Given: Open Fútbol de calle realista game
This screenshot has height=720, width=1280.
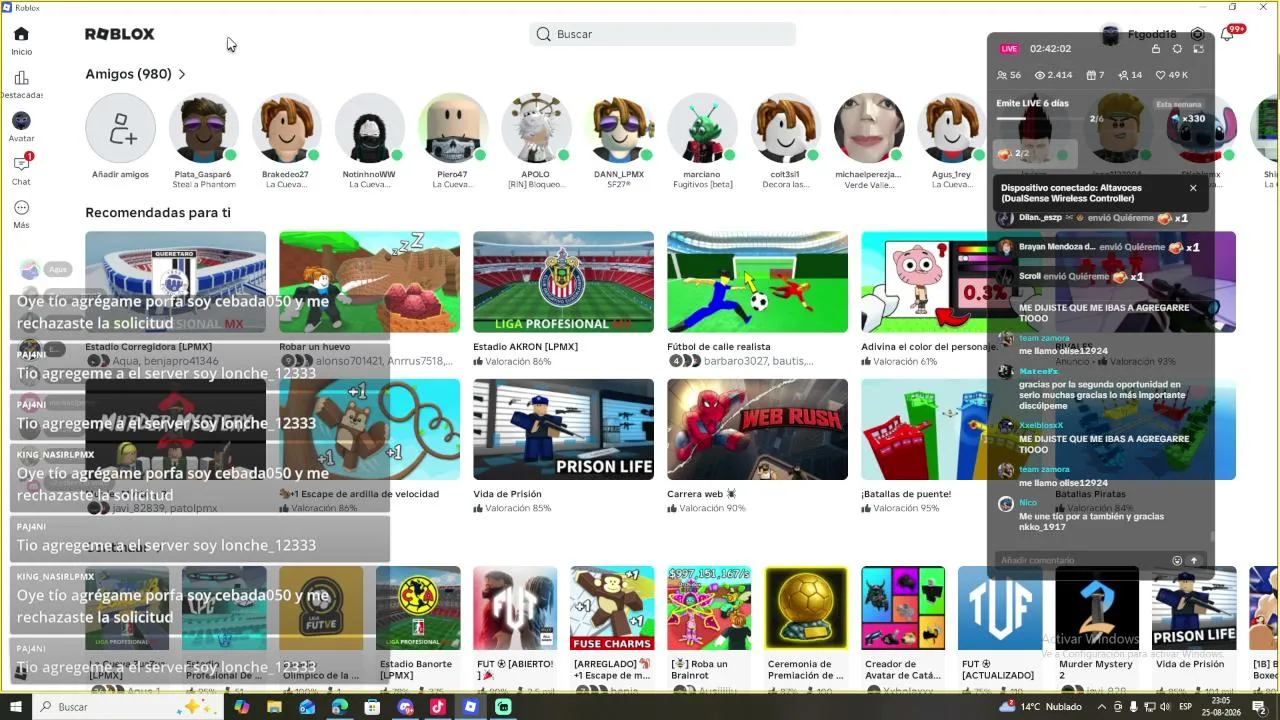Looking at the screenshot, I should pyautogui.click(x=757, y=282).
